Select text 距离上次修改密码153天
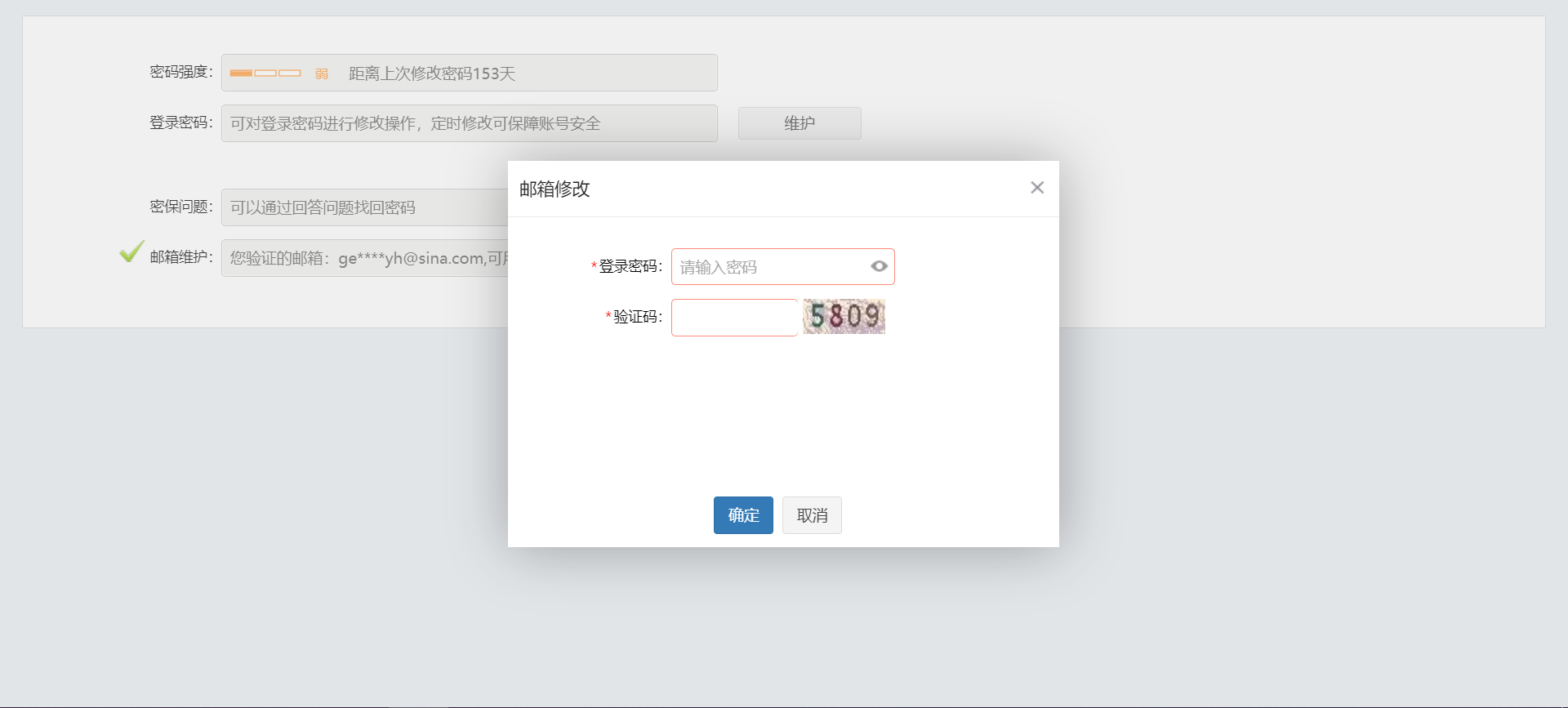This screenshot has height=708, width=1568. click(432, 73)
